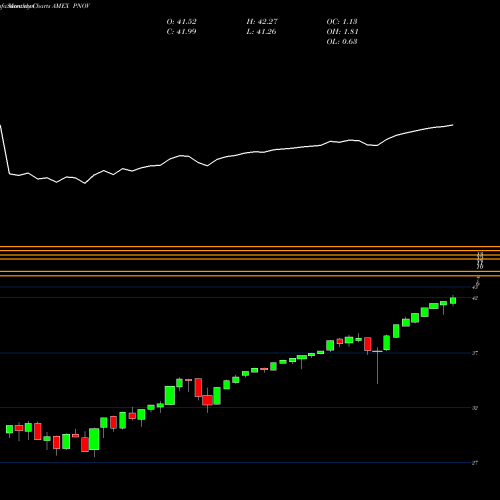Select the candle with the longest lower wick
The width and height of the screenshot is (500, 500).
377,366
